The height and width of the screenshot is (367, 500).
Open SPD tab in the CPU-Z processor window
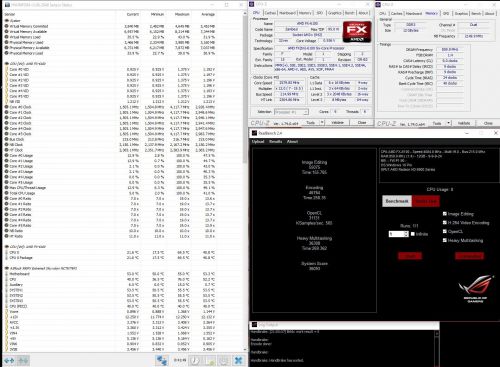320,13
